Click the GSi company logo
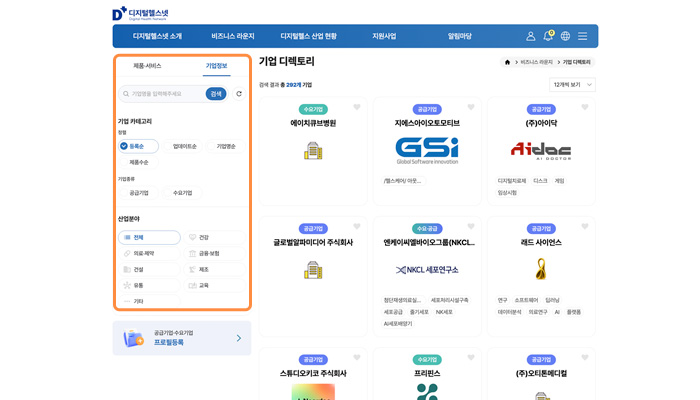Image resolution: width=700 pixels, height=400 pixels. click(427, 151)
